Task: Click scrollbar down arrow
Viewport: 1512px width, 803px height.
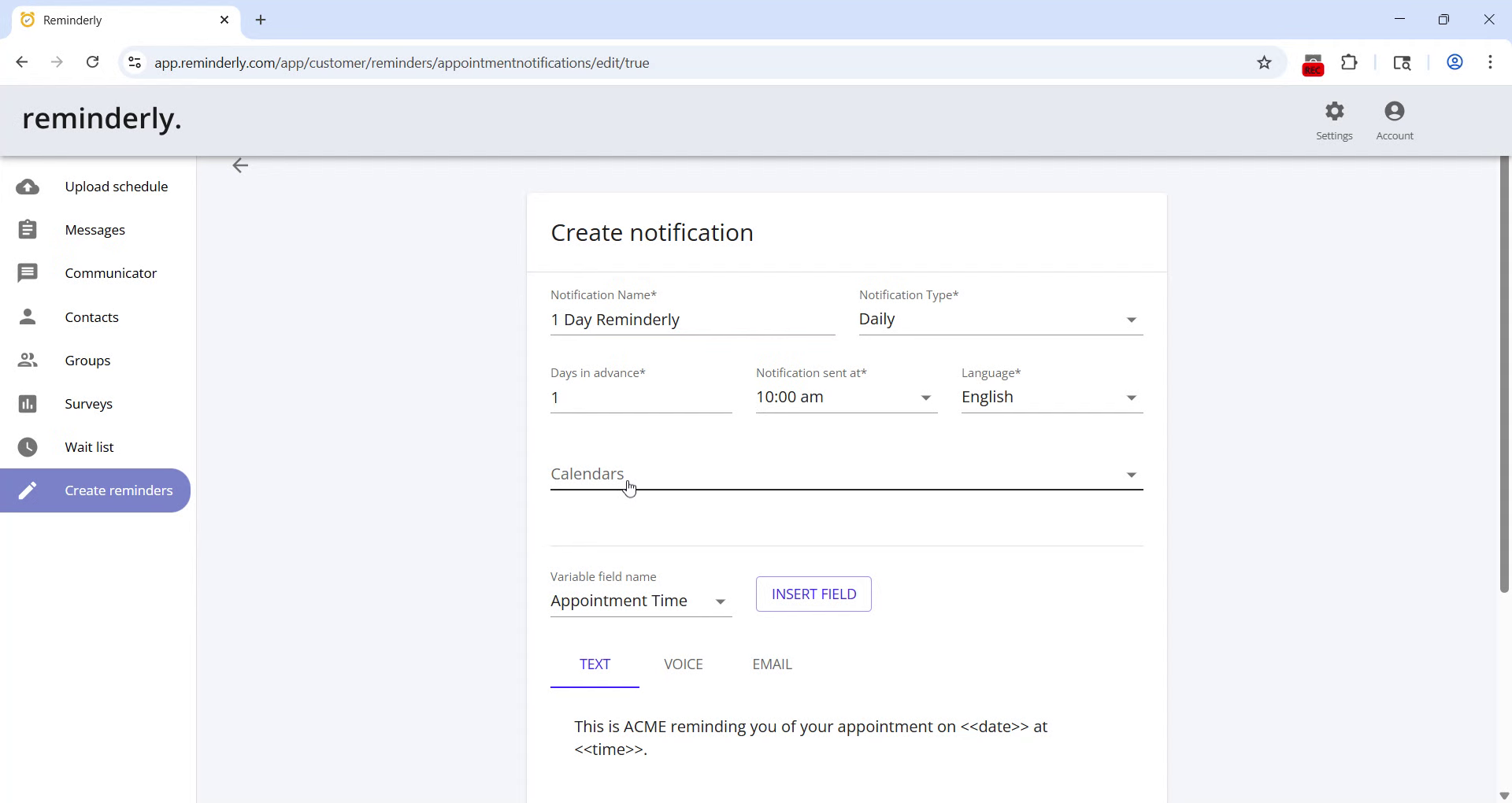Action: [1504, 796]
